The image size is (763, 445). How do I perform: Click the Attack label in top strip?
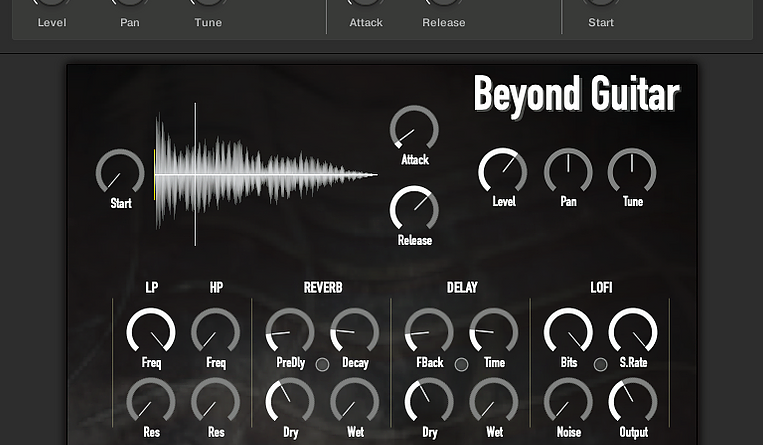[366, 22]
